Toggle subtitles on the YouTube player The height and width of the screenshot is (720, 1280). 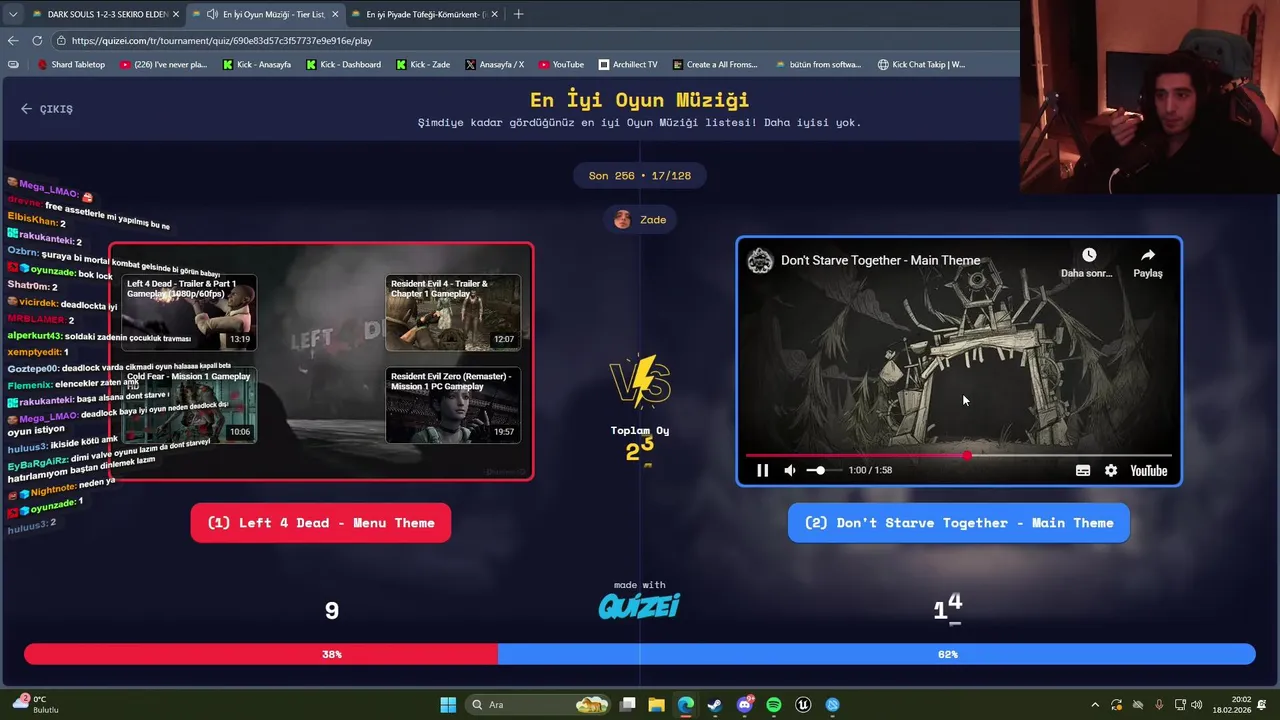pyautogui.click(x=1083, y=470)
